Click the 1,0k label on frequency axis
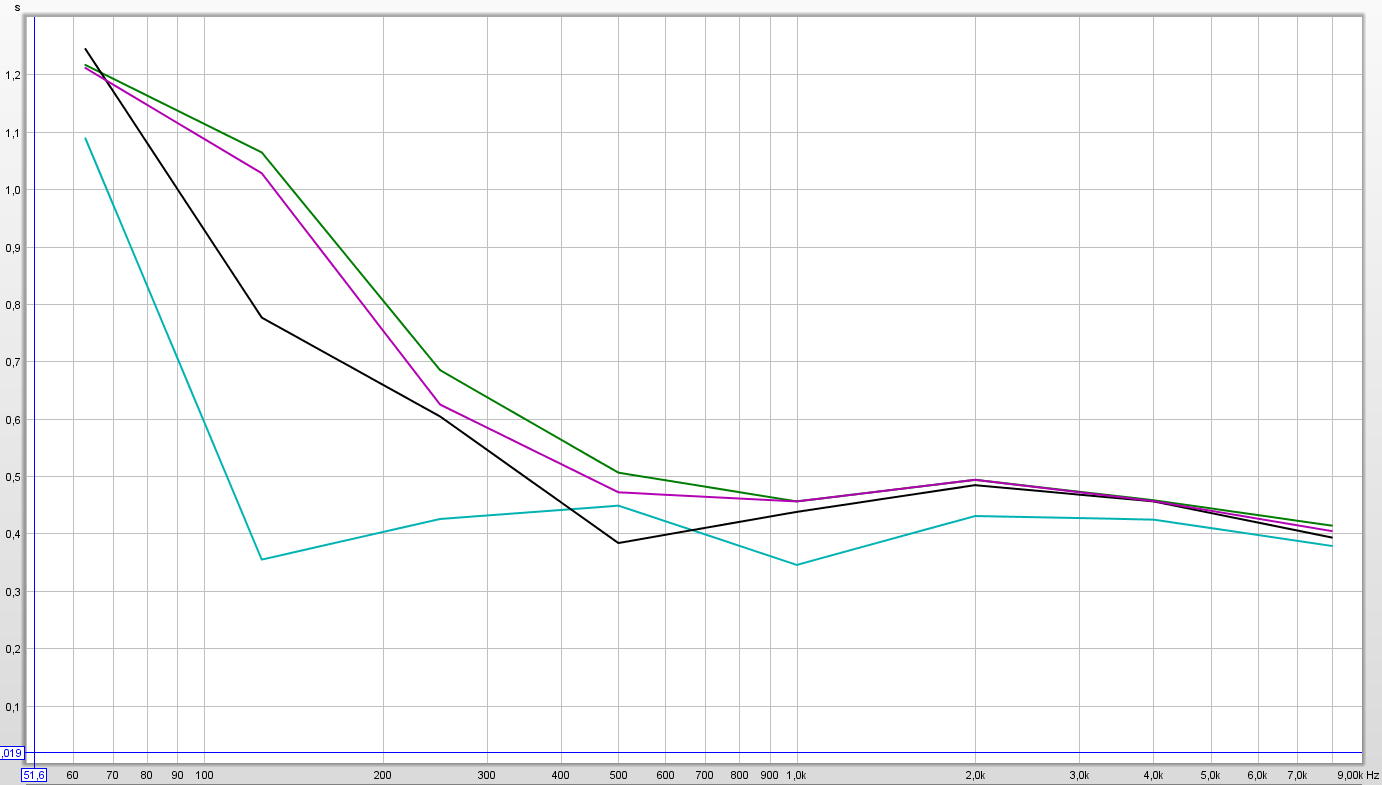 [x=797, y=775]
